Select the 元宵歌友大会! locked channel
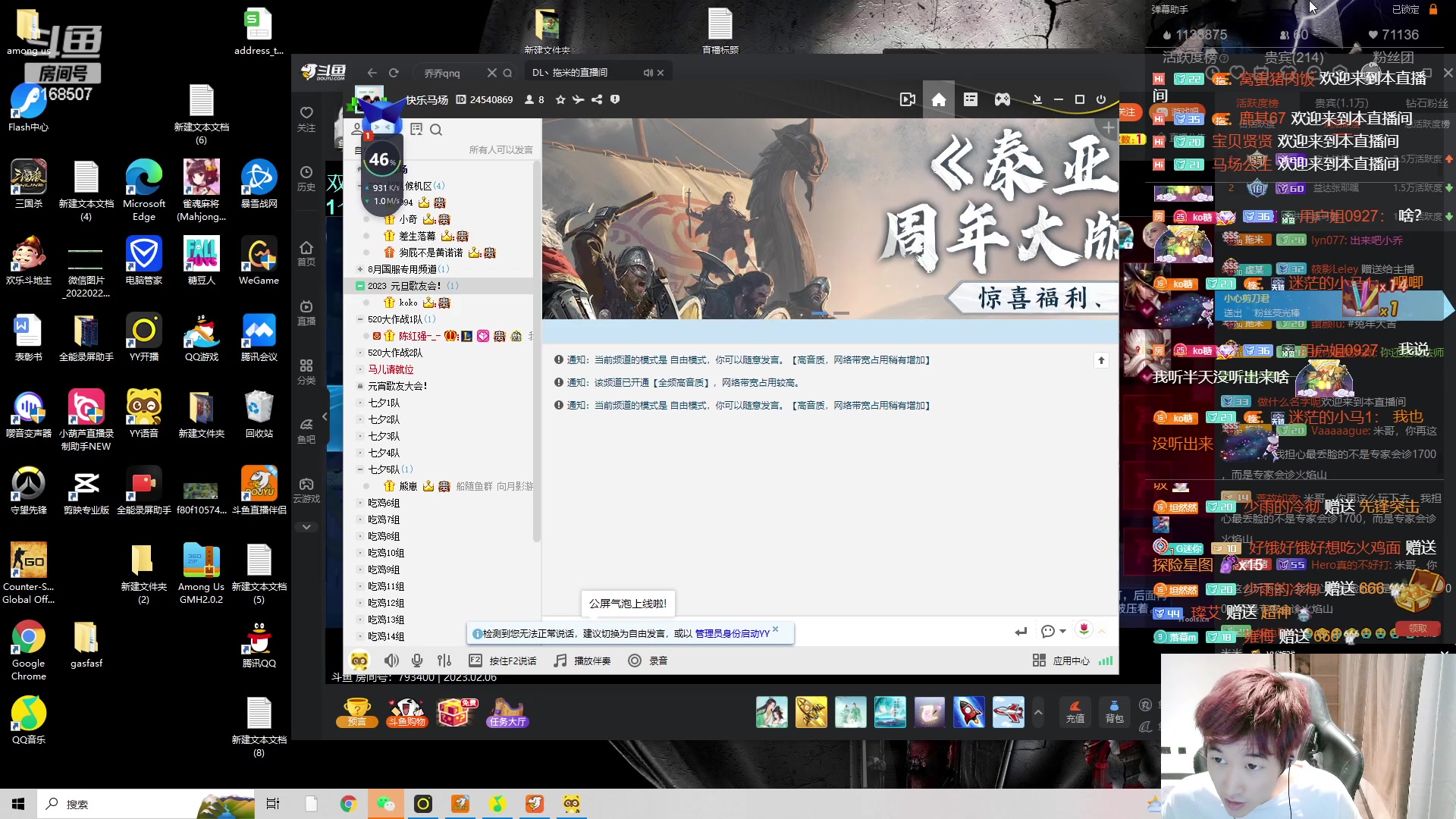The image size is (1456, 819). click(x=397, y=386)
